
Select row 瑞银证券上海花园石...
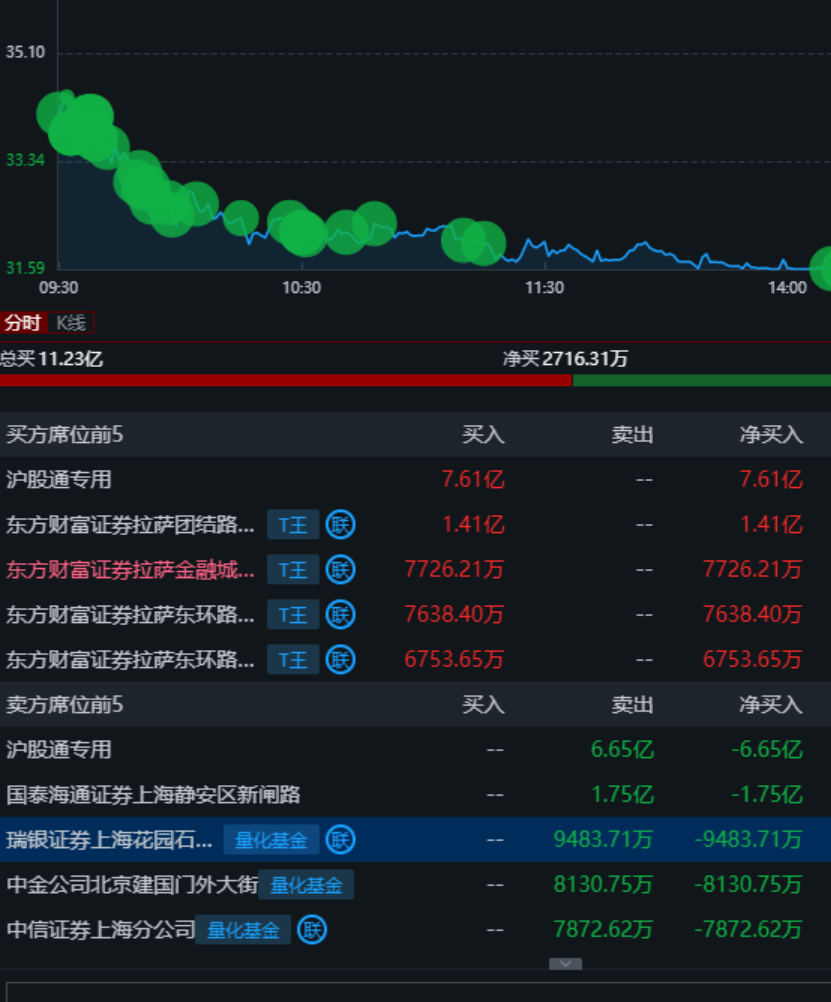coord(416,840)
